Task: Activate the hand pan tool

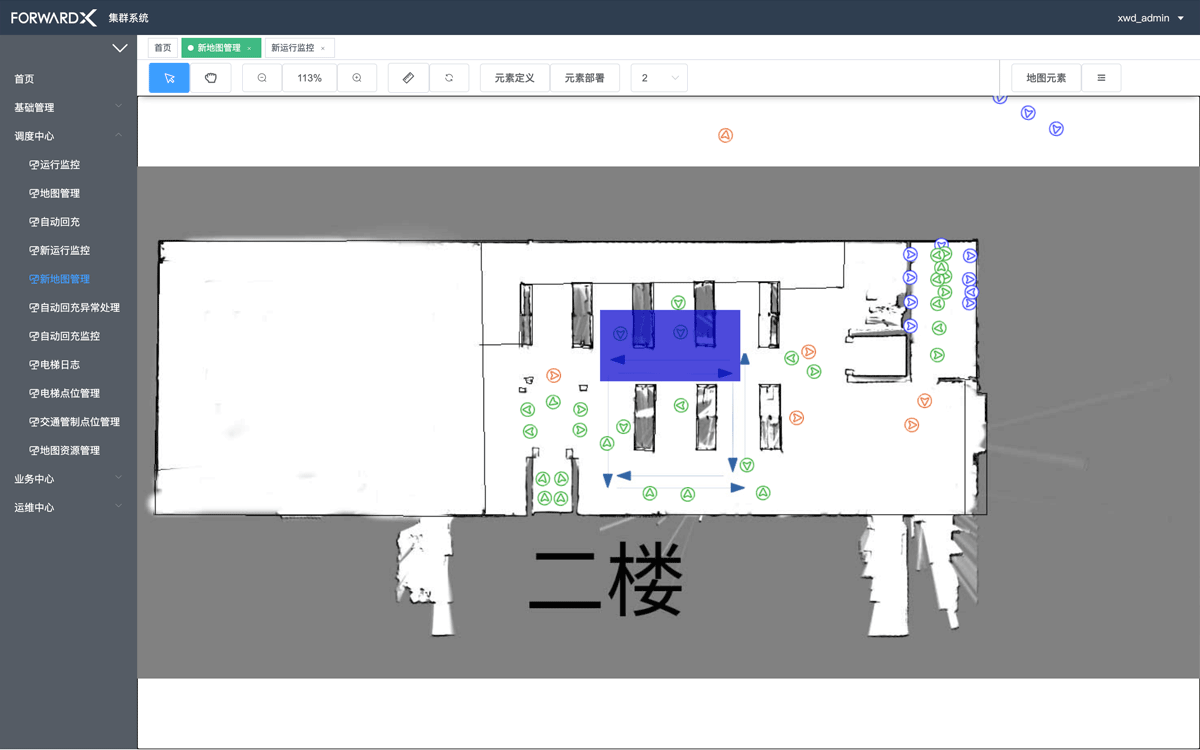Action: (x=211, y=78)
